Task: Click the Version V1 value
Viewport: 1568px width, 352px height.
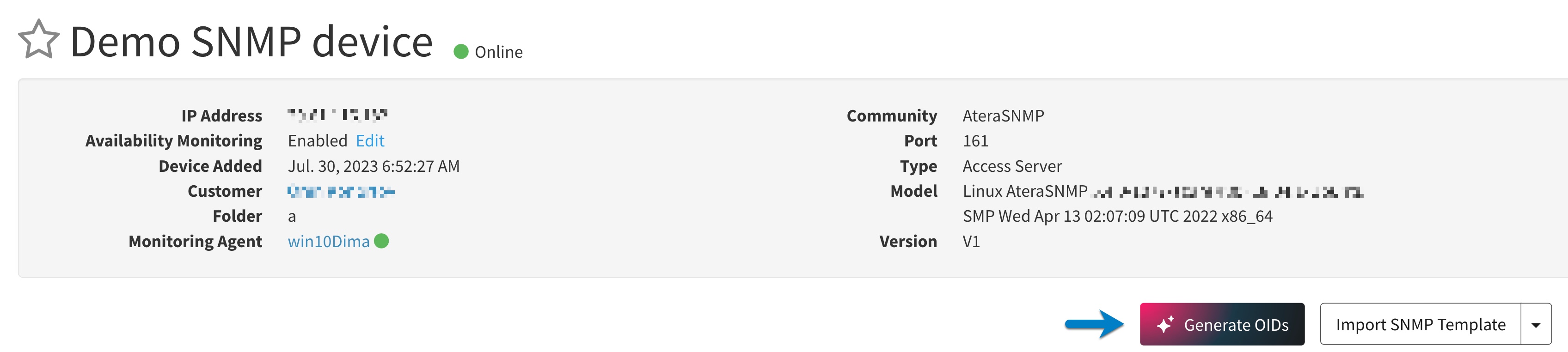Action: click(x=971, y=242)
